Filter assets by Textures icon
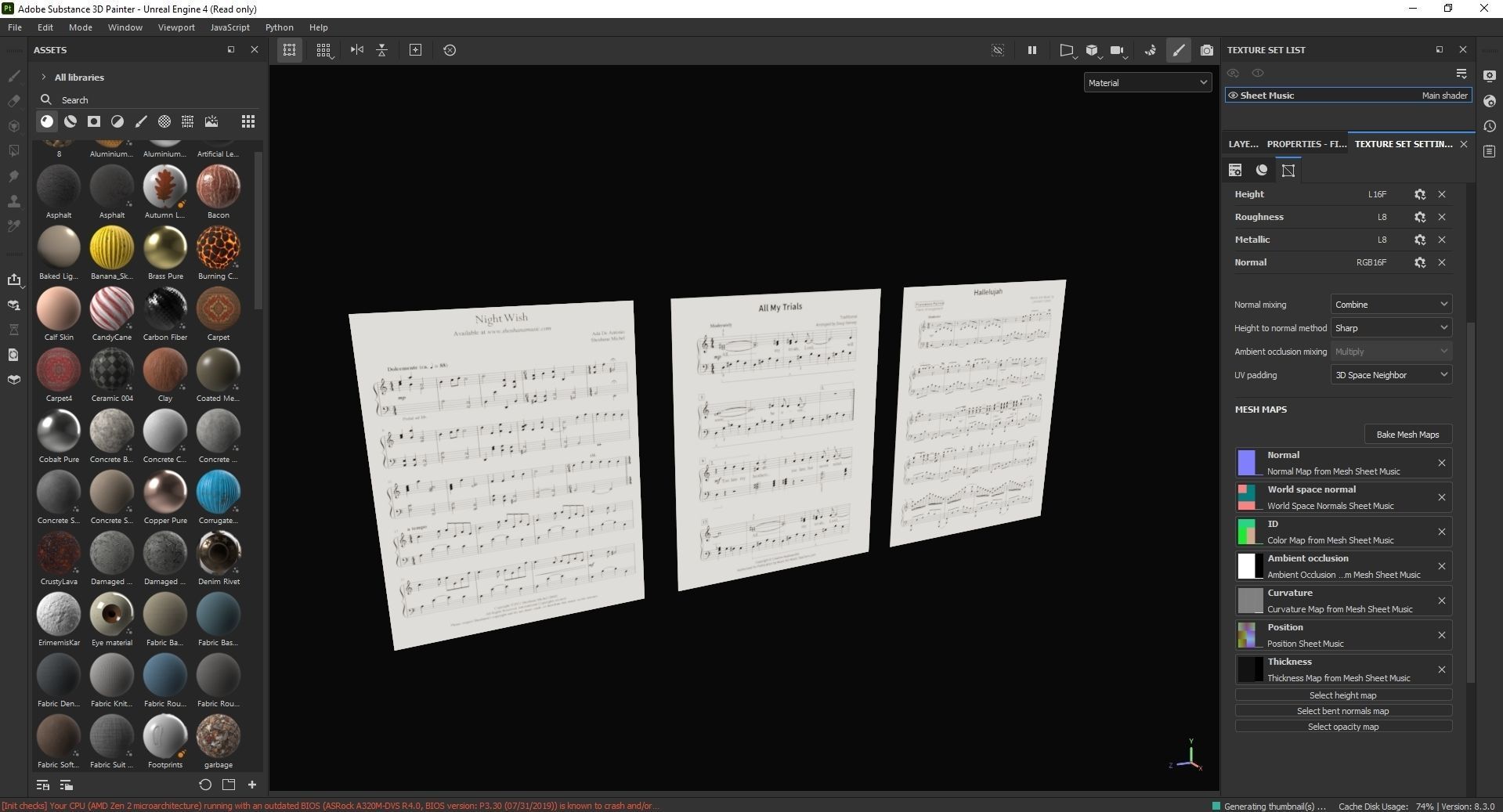The height and width of the screenshot is (812, 1503). pos(188,121)
